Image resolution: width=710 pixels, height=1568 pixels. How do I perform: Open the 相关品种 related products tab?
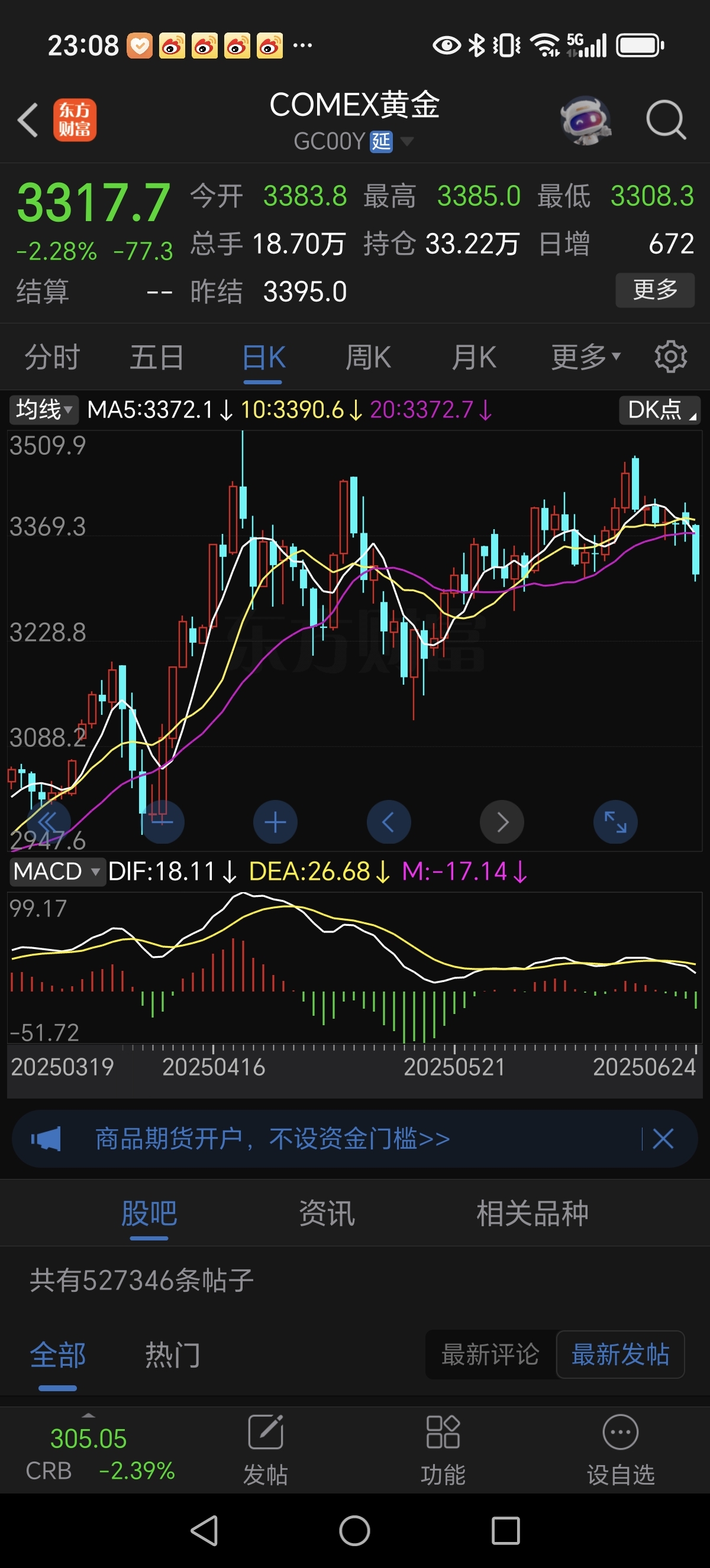pyautogui.click(x=532, y=1213)
